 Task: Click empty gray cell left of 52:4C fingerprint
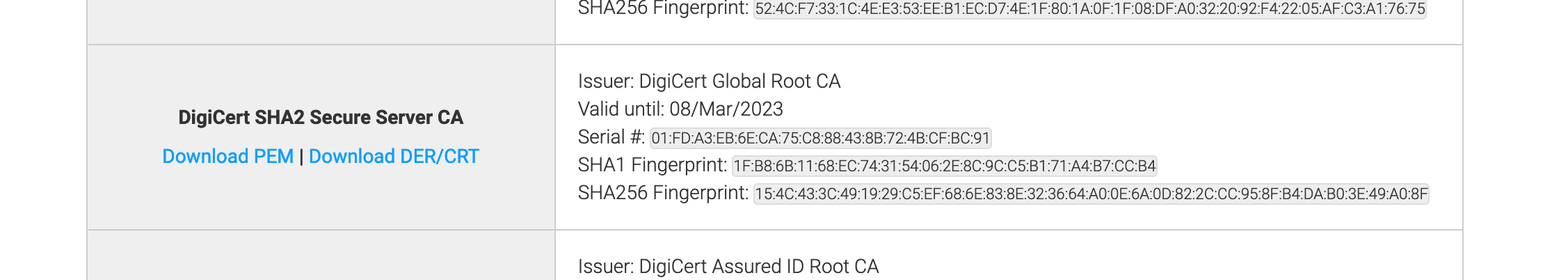click(x=321, y=22)
